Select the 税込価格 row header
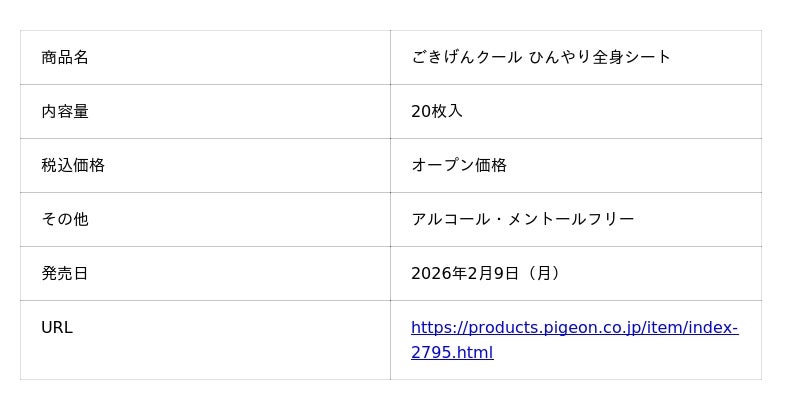The width and height of the screenshot is (800, 410). point(73,166)
